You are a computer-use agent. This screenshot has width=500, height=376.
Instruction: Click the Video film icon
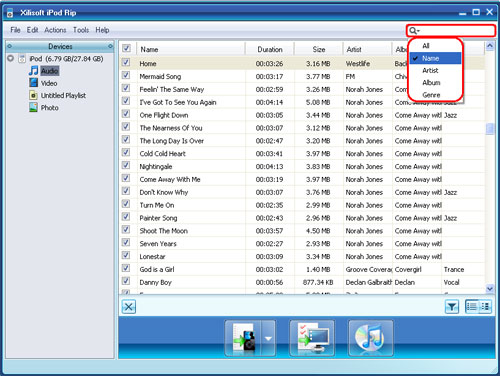point(33,83)
